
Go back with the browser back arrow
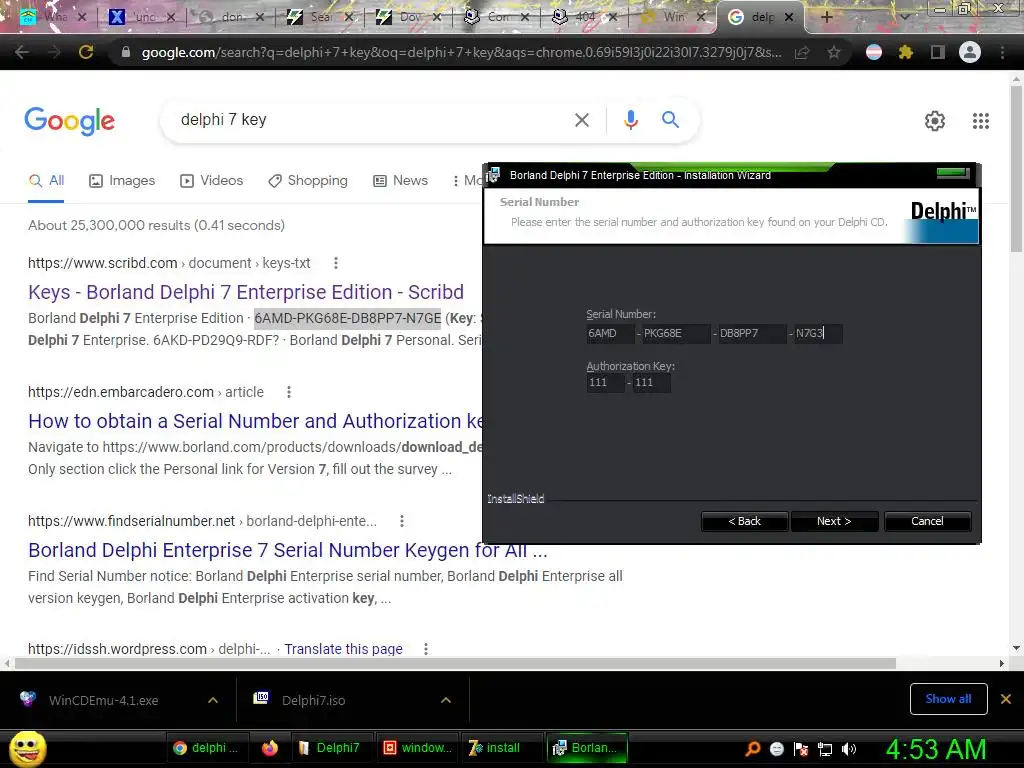pyautogui.click(x=22, y=52)
